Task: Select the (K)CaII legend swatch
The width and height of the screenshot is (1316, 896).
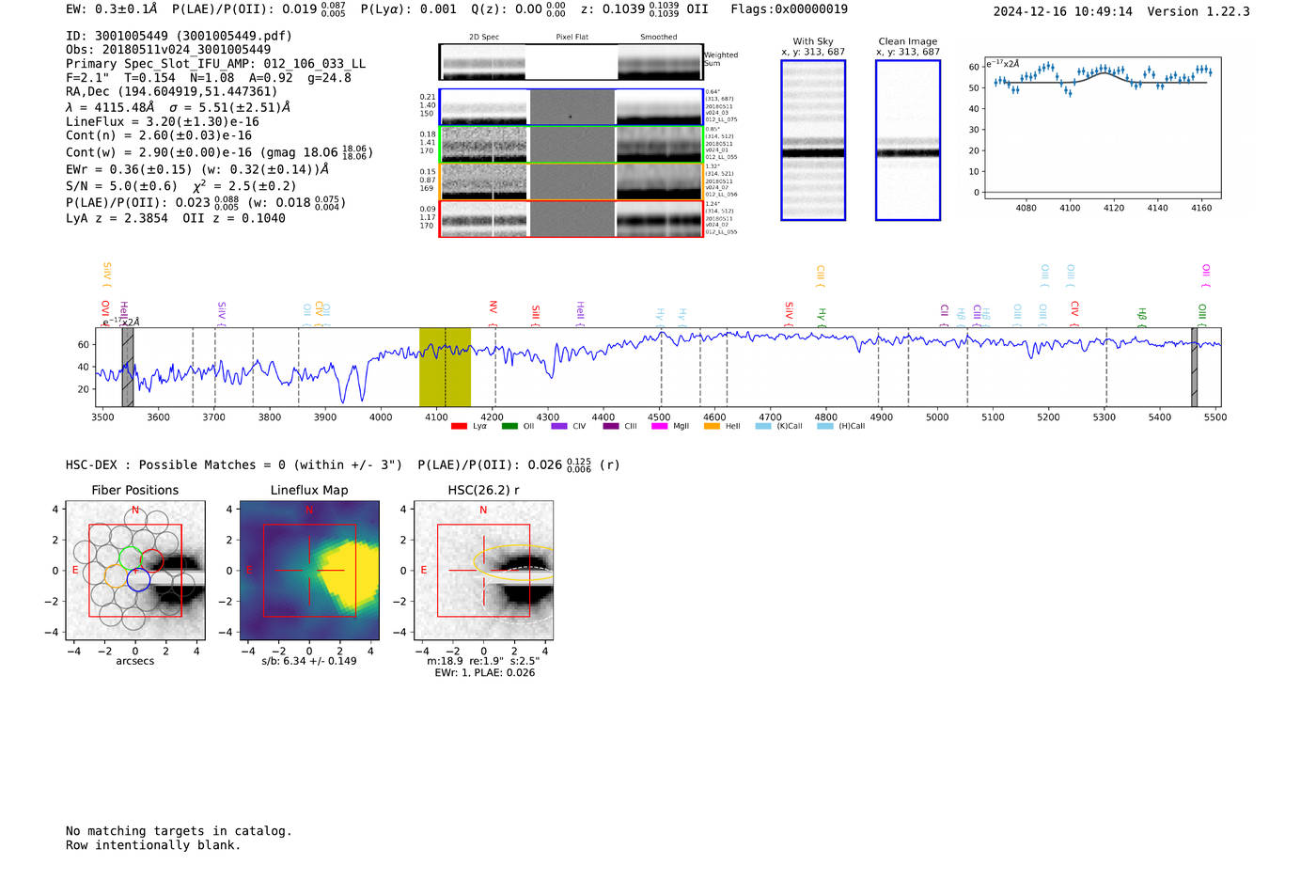Action: [x=763, y=426]
